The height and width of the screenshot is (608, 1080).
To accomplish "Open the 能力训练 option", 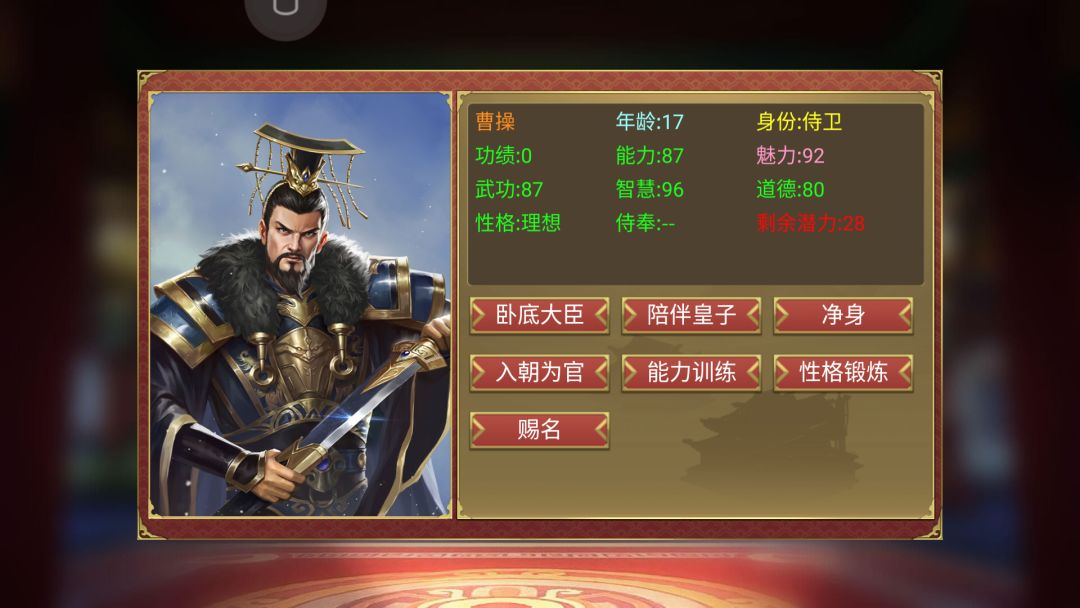I will pos(691,373).
